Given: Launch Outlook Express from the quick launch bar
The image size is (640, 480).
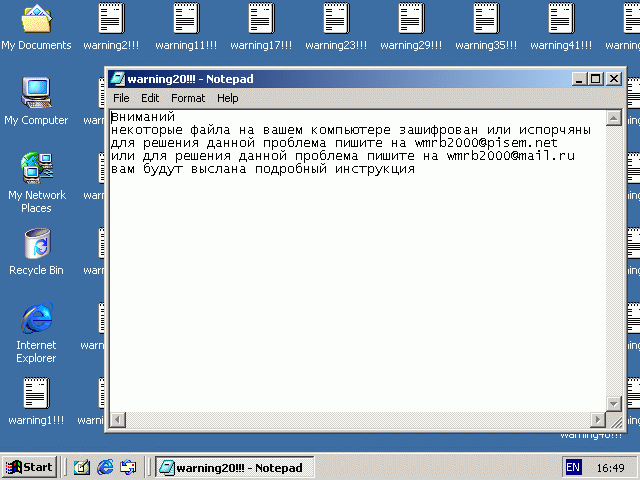Looking at the screenshot, I should pyautogui.click(x=128, y=467).
